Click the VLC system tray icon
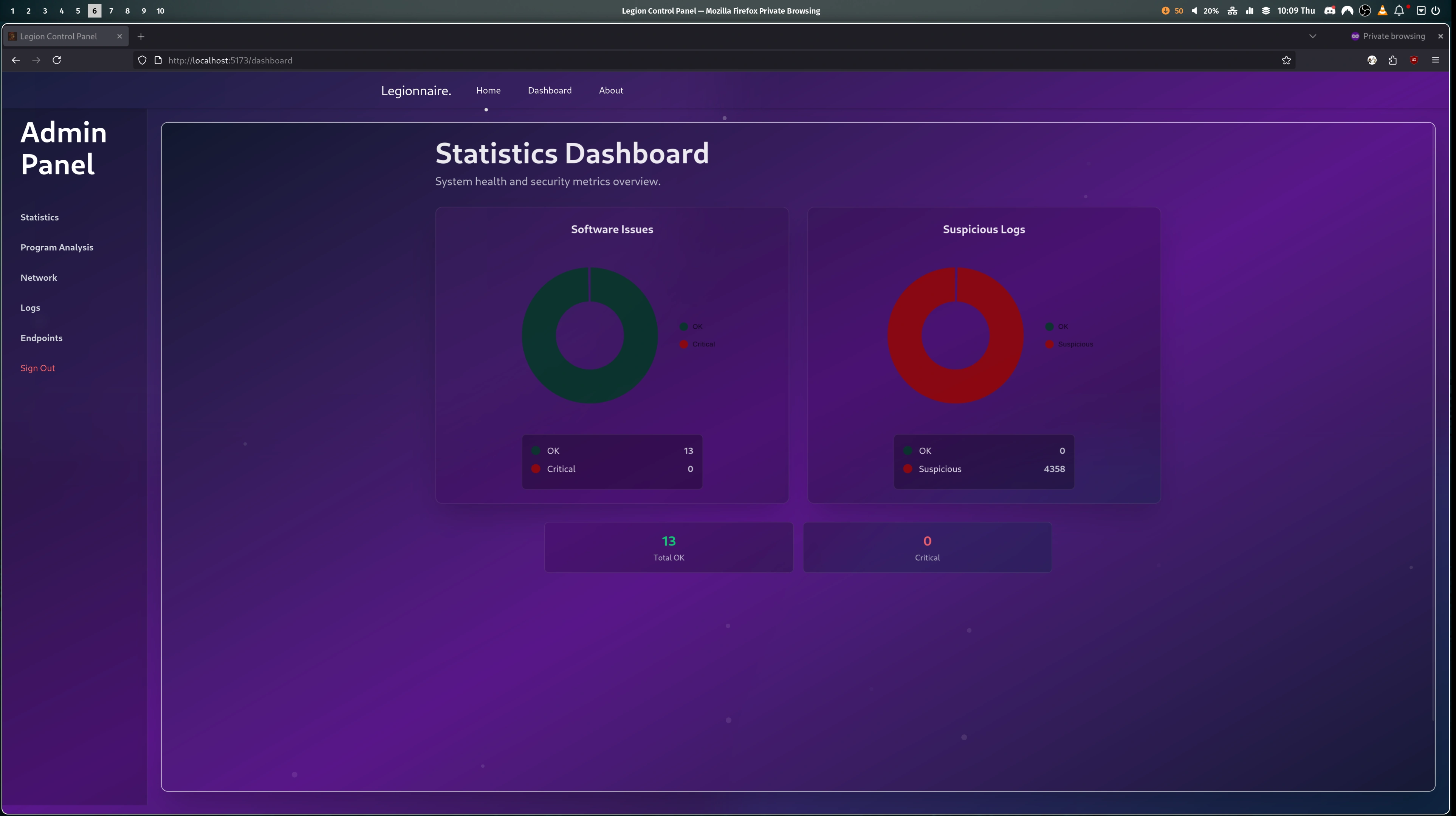 click(1382, 10)
